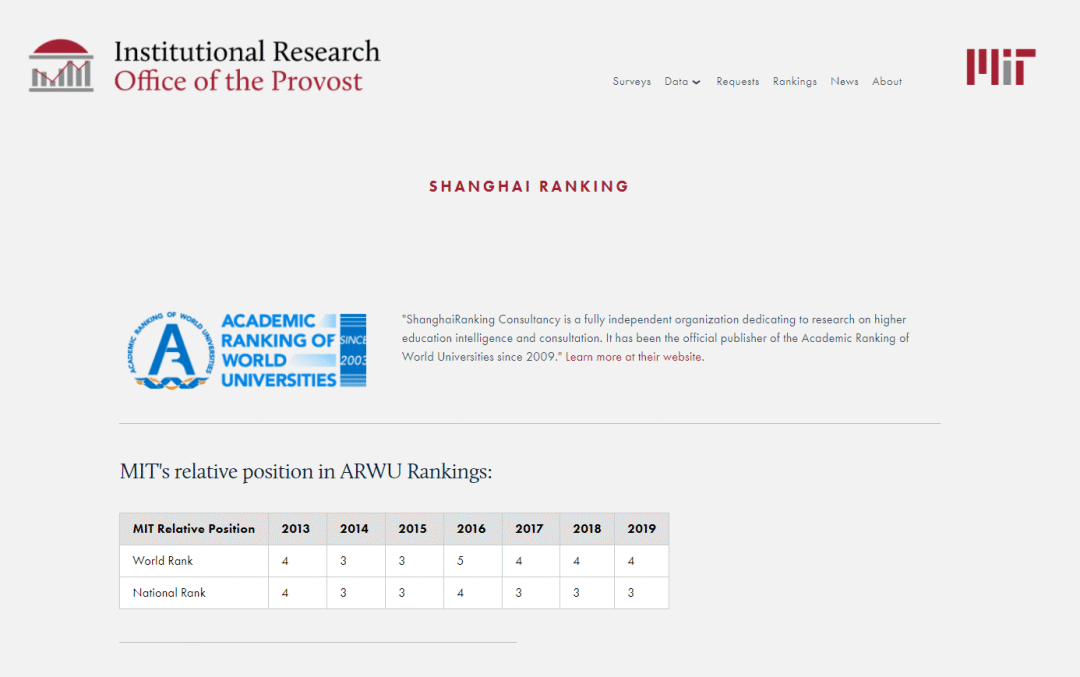Viewport: 1080px width, 677px height.
Task: Select the 2018 column header
Action: 587,529
